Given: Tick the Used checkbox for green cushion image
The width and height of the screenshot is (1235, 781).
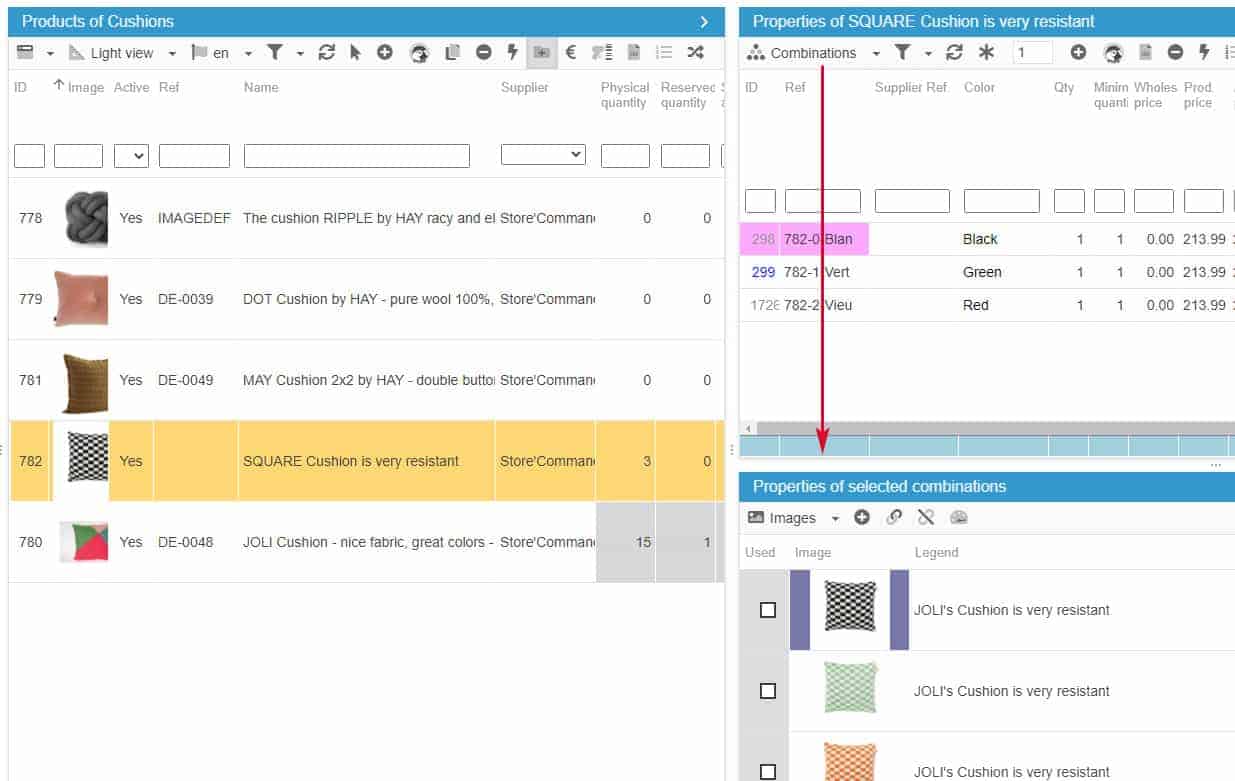Looking at the screenshot, I should pyautogui.click(x=768, y=691).
